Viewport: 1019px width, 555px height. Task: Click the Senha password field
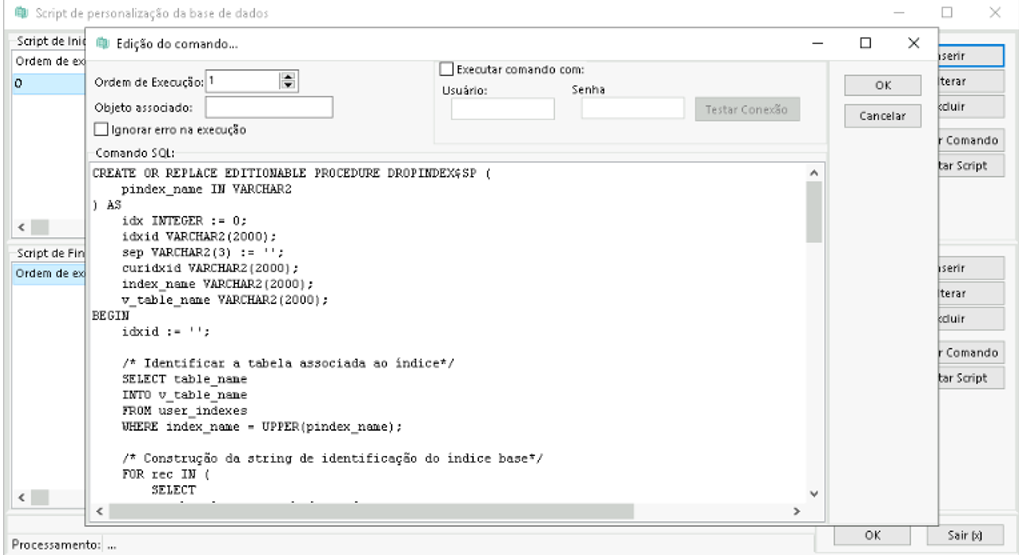(x=632, y=108)
